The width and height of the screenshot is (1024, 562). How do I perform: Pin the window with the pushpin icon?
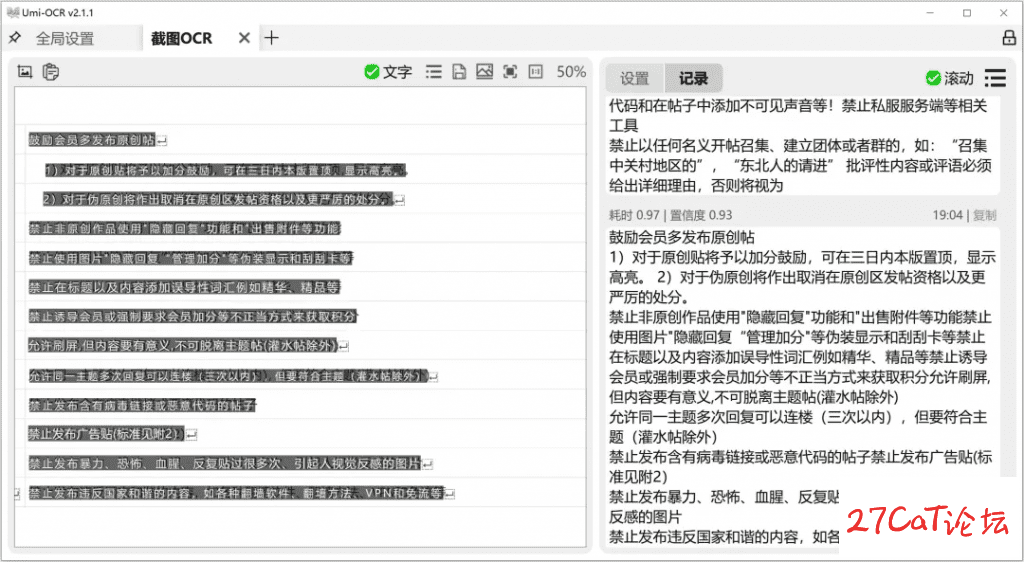14,38
